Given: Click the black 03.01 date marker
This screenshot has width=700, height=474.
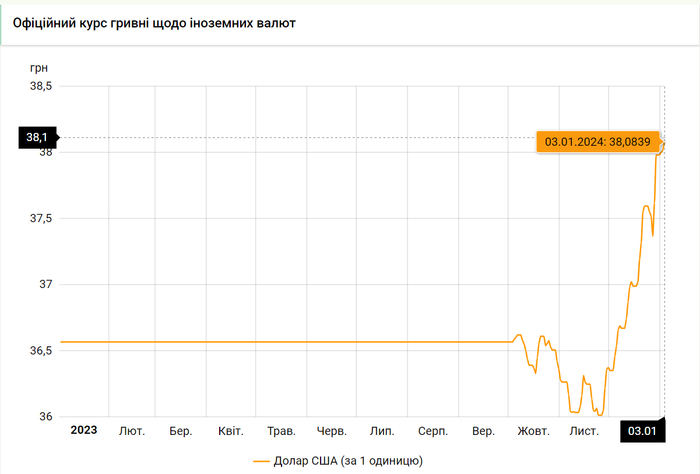Looking at the screenshot, I should 641,431.
